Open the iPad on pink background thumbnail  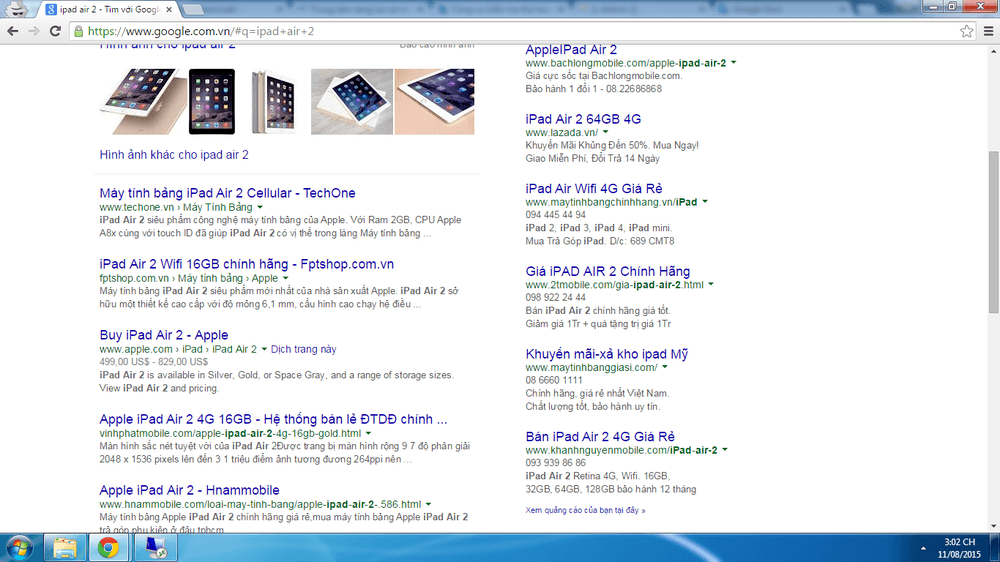point(434,101)
